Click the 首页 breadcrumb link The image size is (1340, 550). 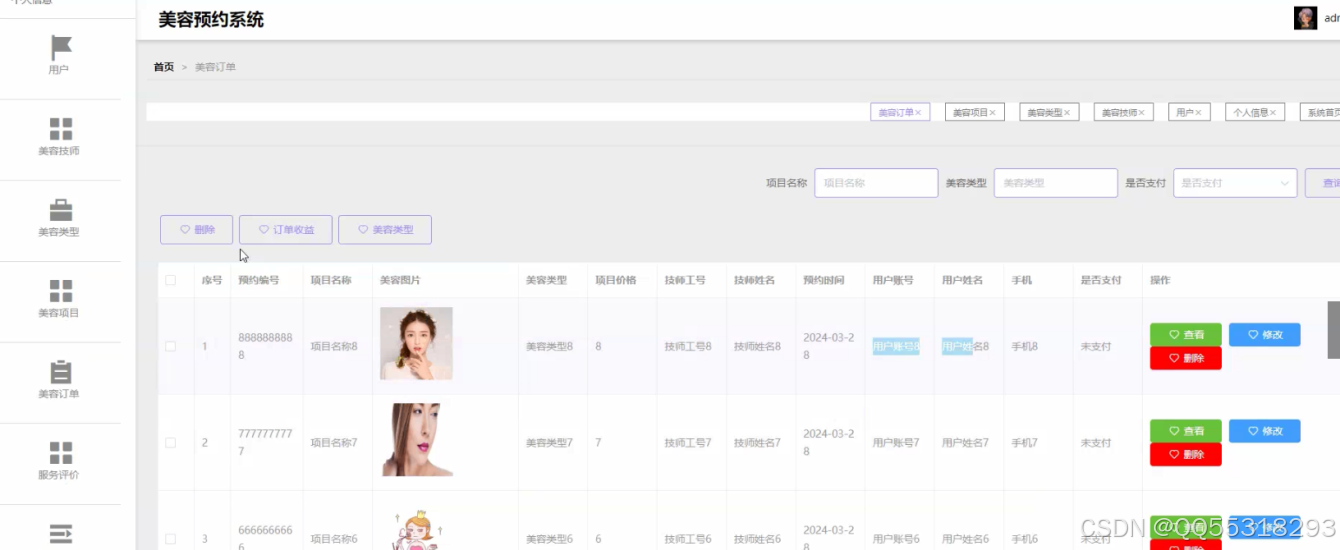(x=163, y=67)
